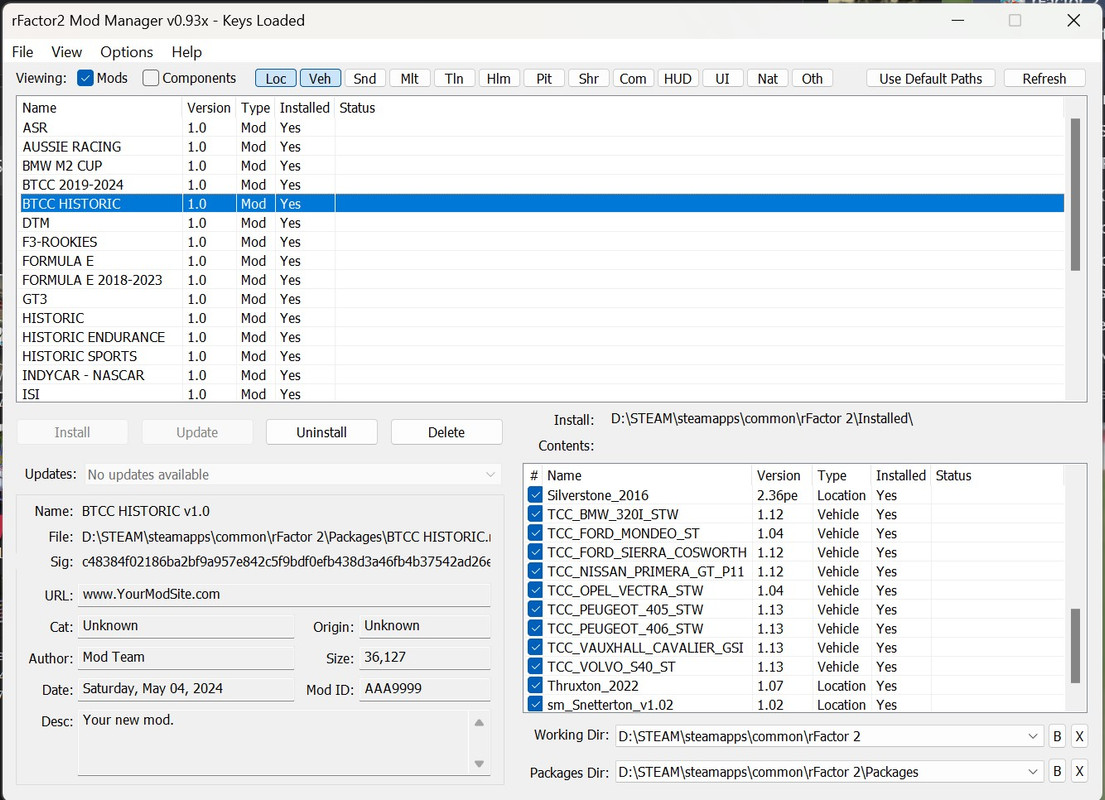Viewport: 1105px width, 800px height.
Task: Select the INDYCAR - NASCAR row
Action: 543,375
